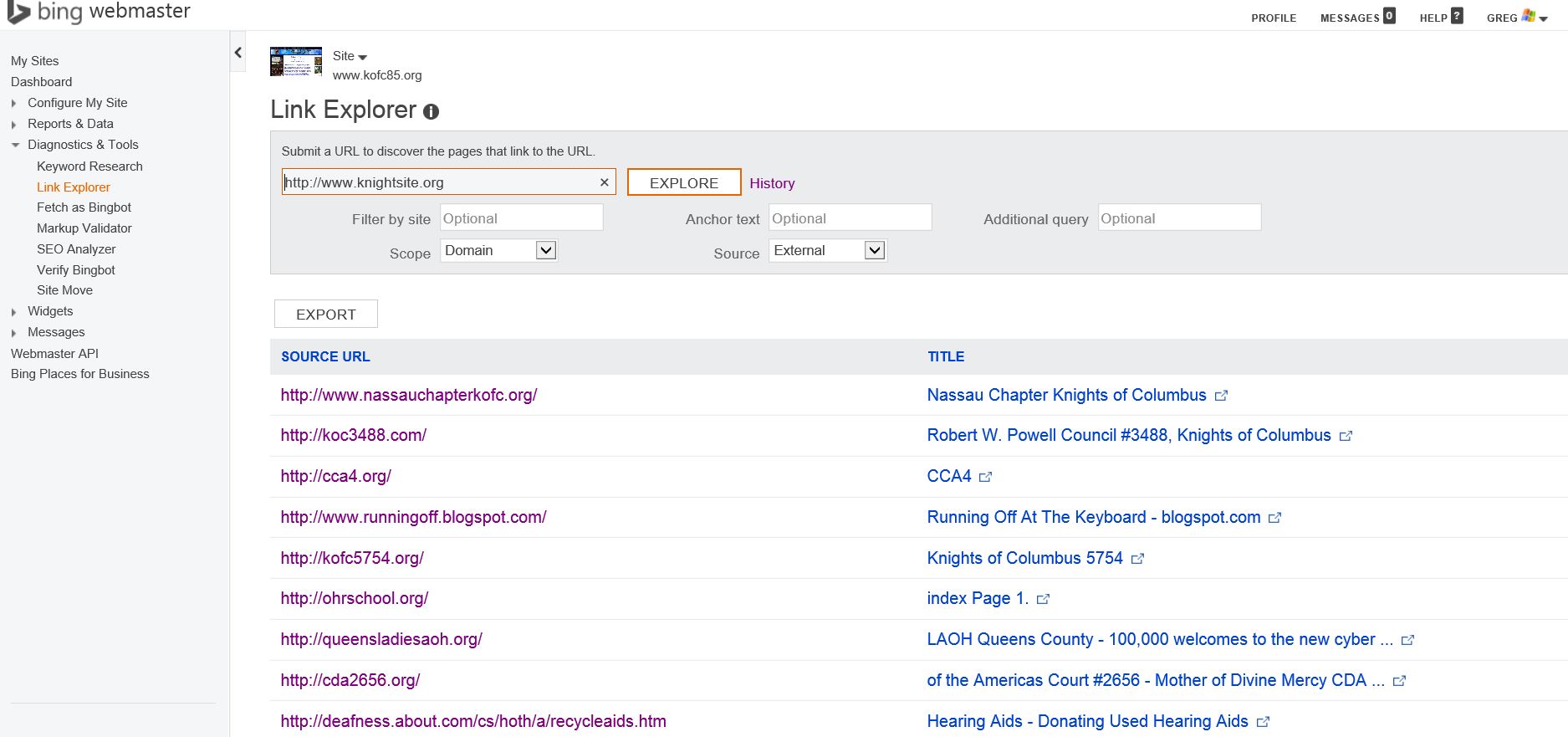
Task: Click the EXPLORE button
Action: 684,182
